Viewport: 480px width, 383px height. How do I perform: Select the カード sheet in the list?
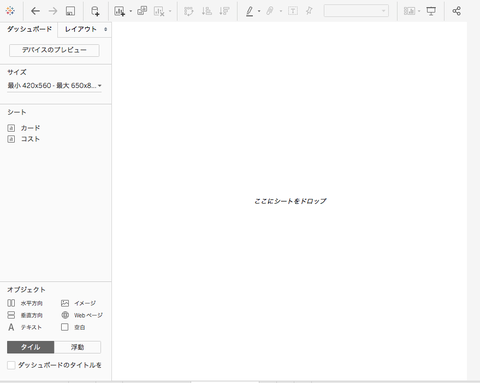click(30, 128)
